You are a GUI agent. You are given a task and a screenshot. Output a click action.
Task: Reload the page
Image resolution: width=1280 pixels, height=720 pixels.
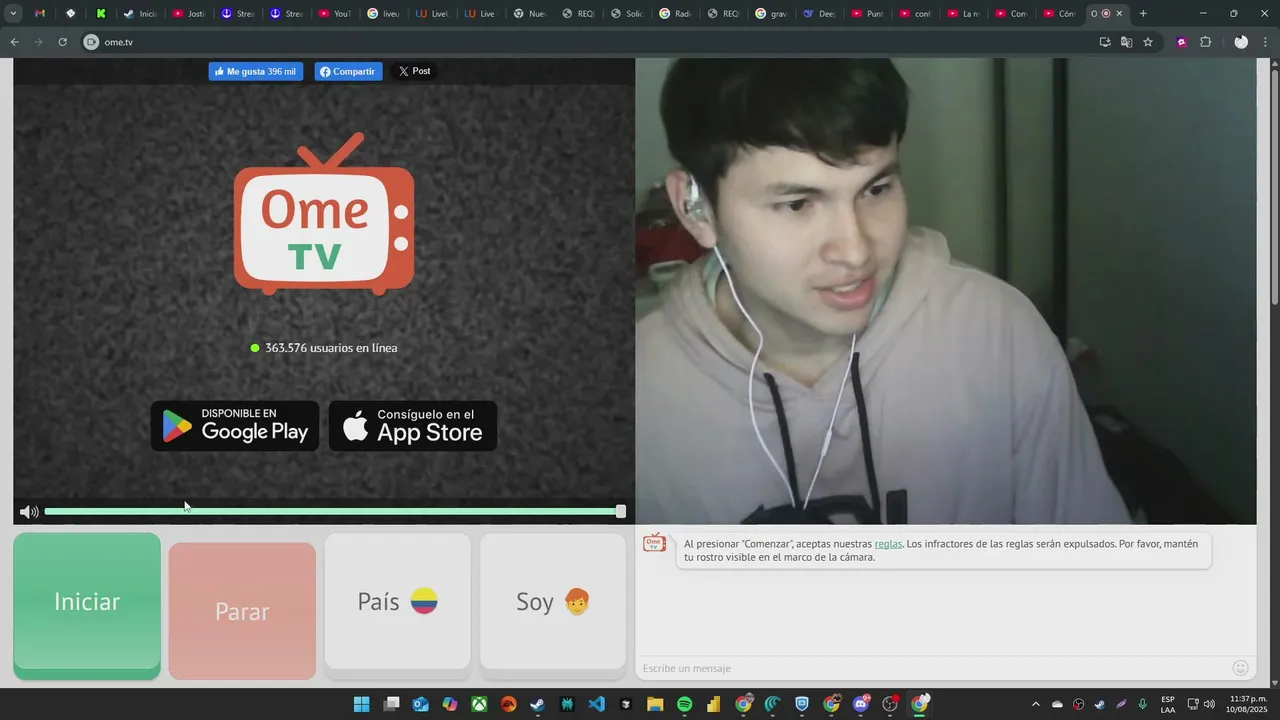click(62, 42)
